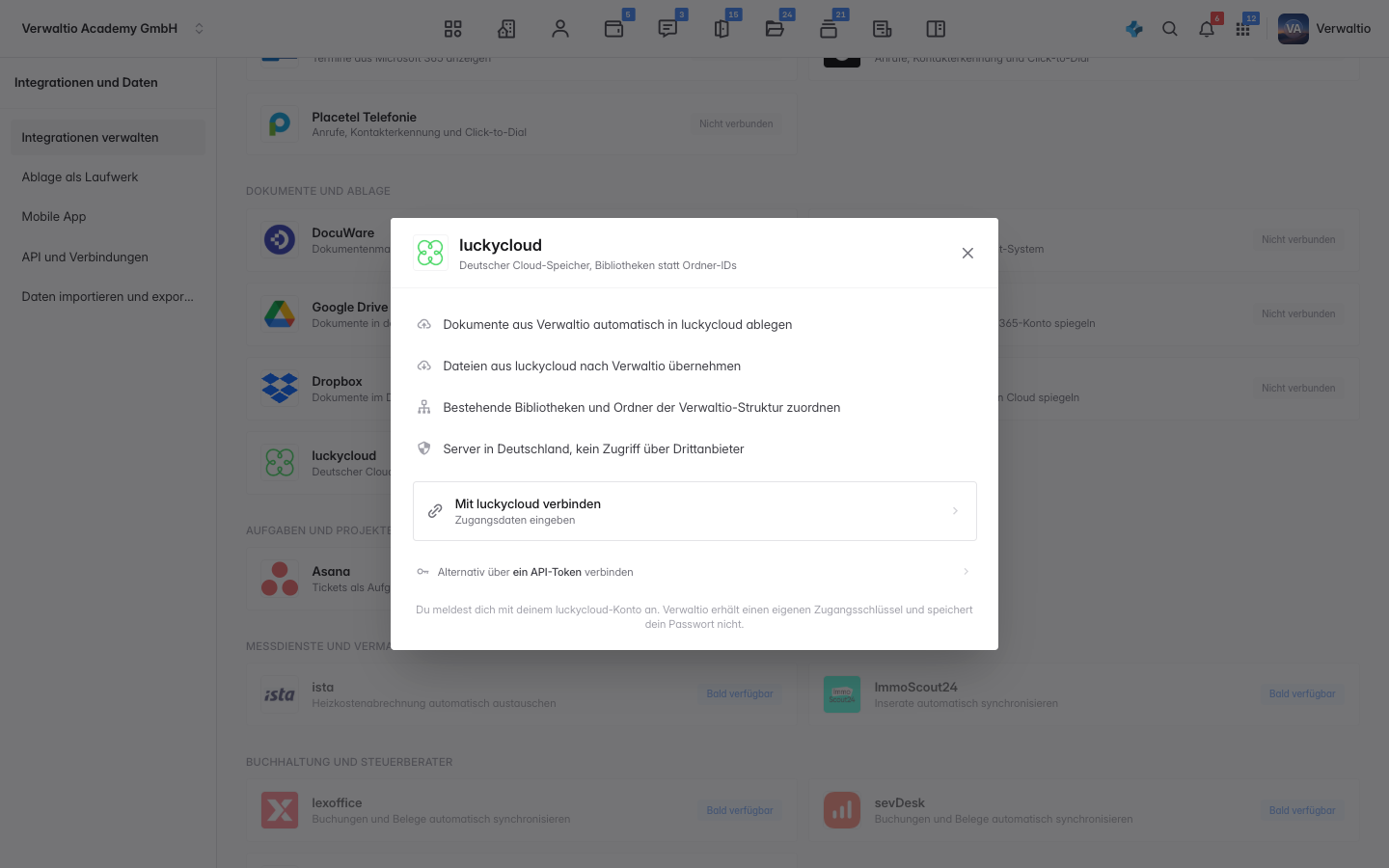Open search with the magnifier icon
The width and height of the screenshot is (1389, 868).
[x=1170, y=29]
